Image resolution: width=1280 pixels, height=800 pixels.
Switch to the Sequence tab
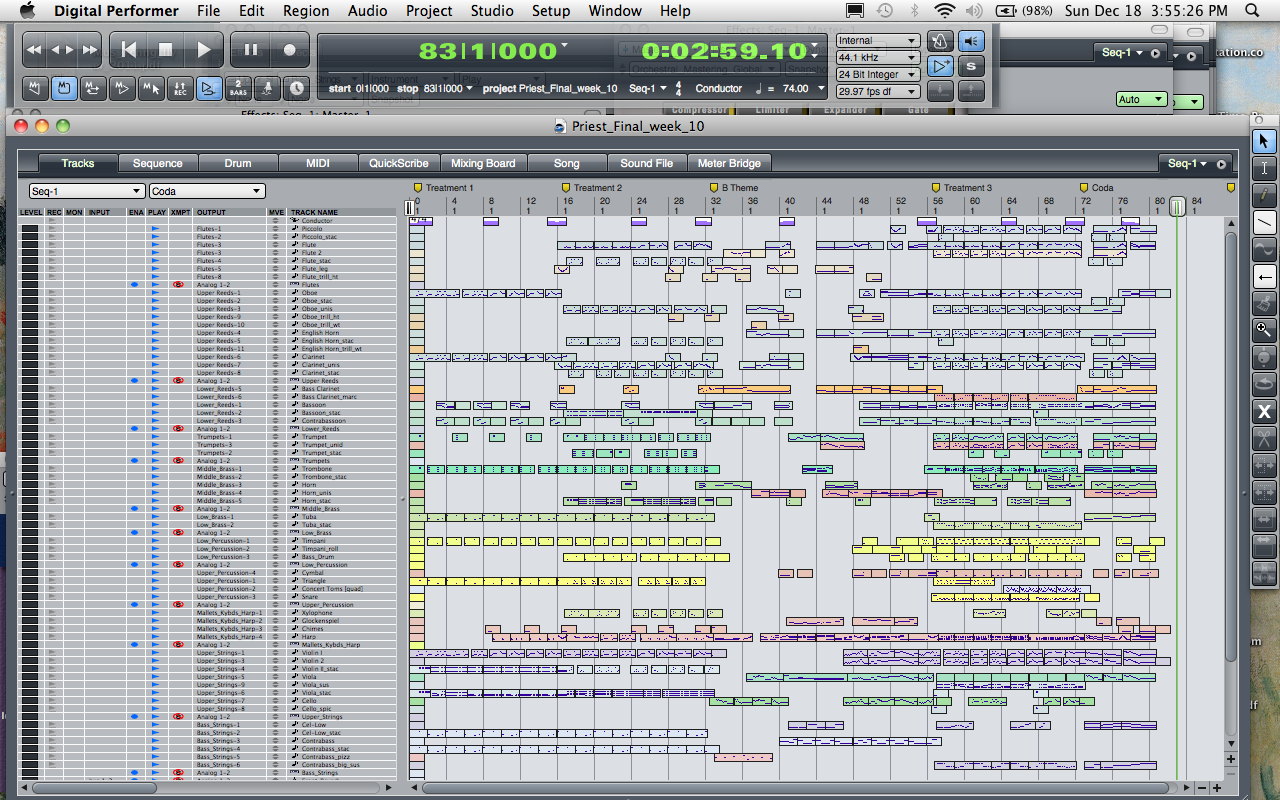click(x=158, y=163)
